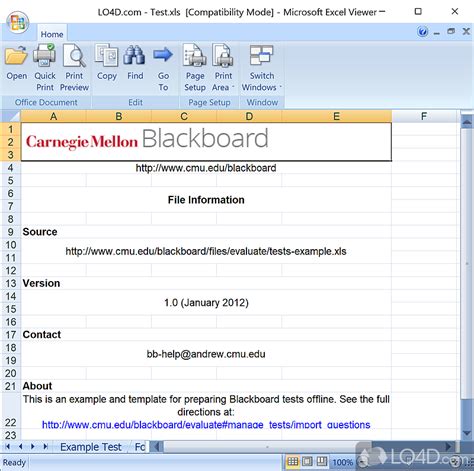Switch to Page Layout view
This screenshot has width=474, height=471.
pyautogui.click(x=307, y=462)
